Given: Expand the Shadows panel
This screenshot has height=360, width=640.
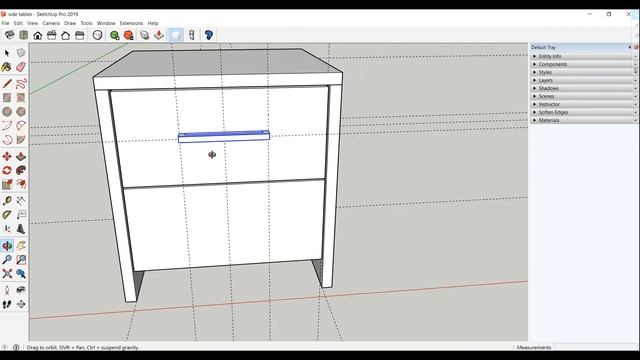Looking at the screenshot, I should [x=584, y=88].
